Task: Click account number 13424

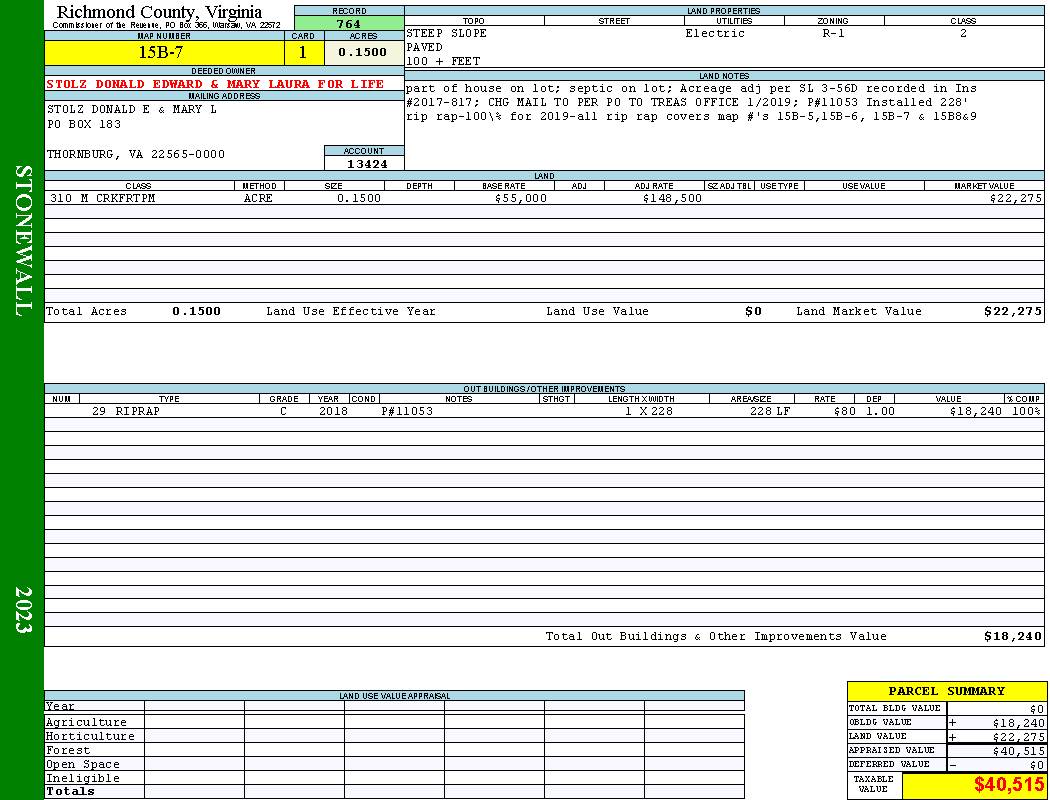Action: (x=366, y=163)
